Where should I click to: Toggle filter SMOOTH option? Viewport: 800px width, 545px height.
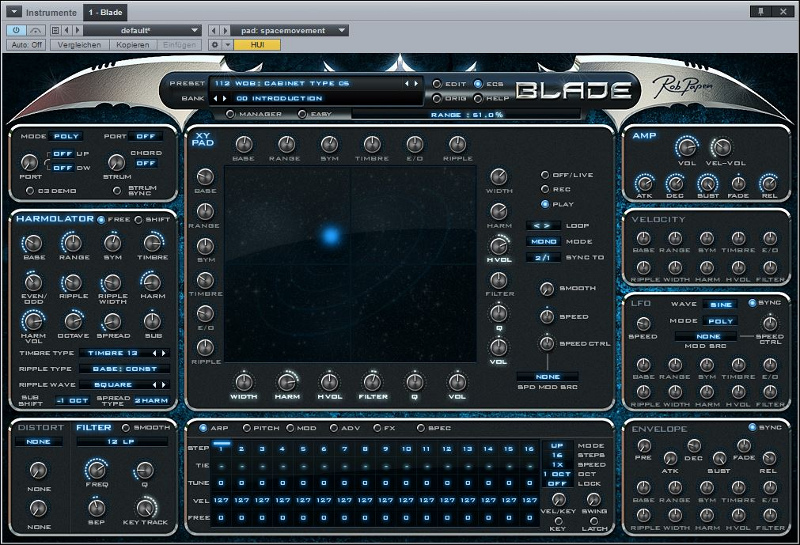[x=126, y=428]
